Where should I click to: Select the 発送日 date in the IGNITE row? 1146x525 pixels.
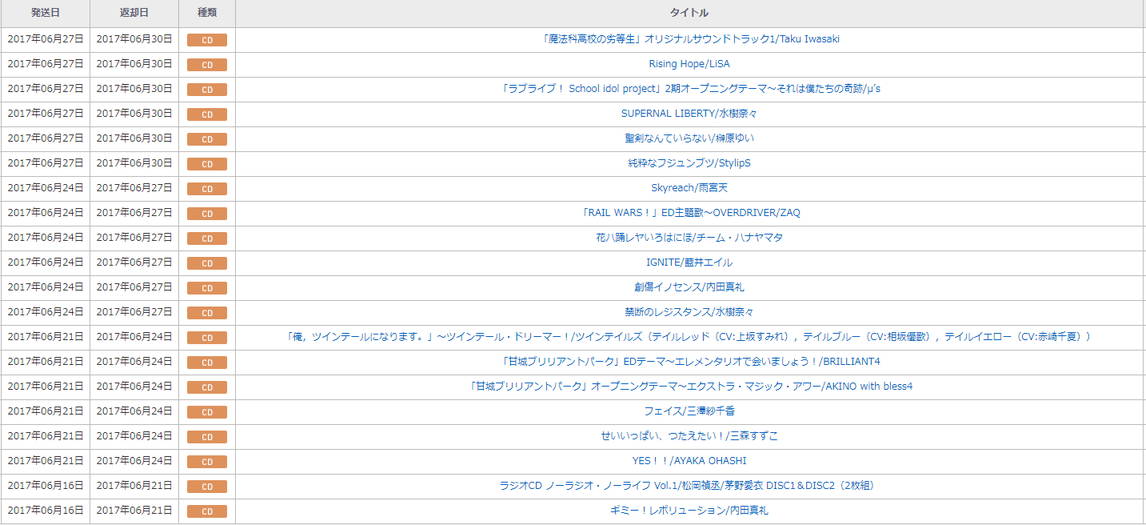tap(45, 262)
